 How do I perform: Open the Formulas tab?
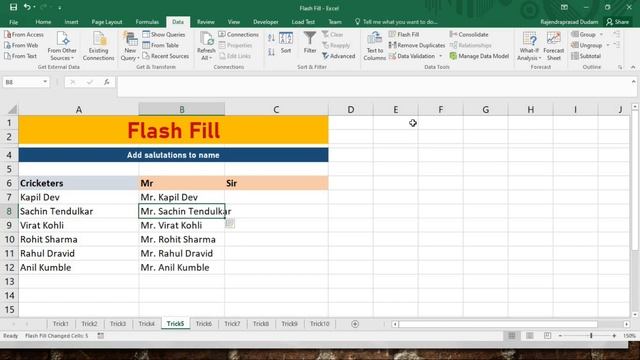tap(147, 22)
